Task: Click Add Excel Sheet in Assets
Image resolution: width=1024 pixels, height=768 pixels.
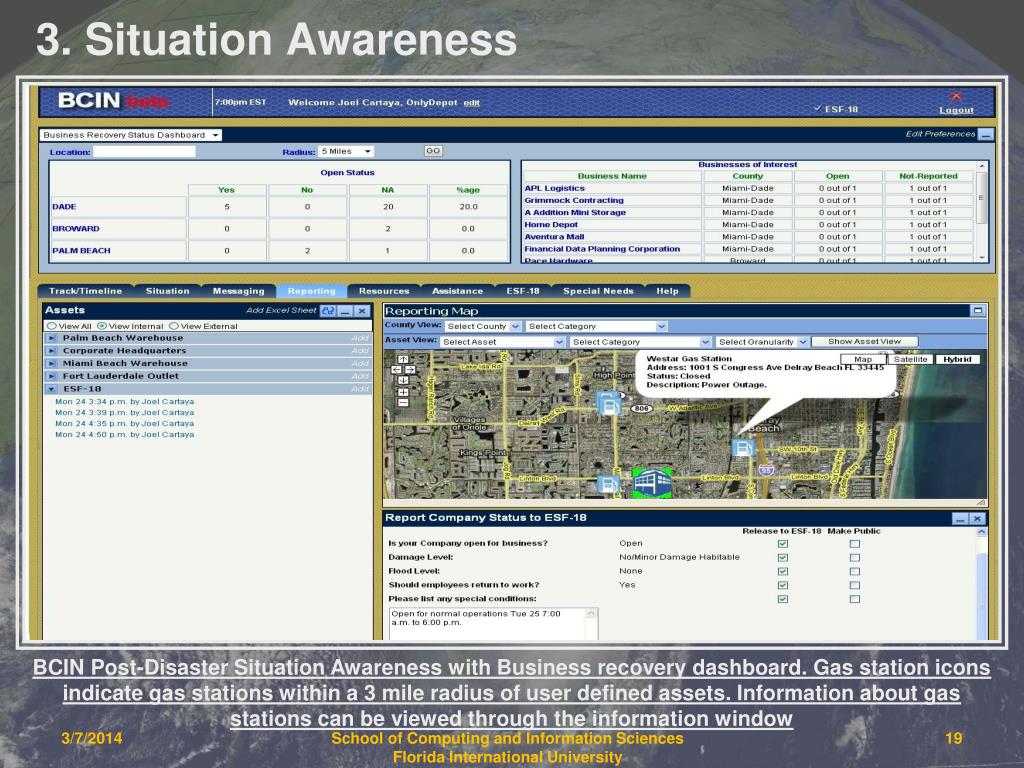Action: (281, 310)
